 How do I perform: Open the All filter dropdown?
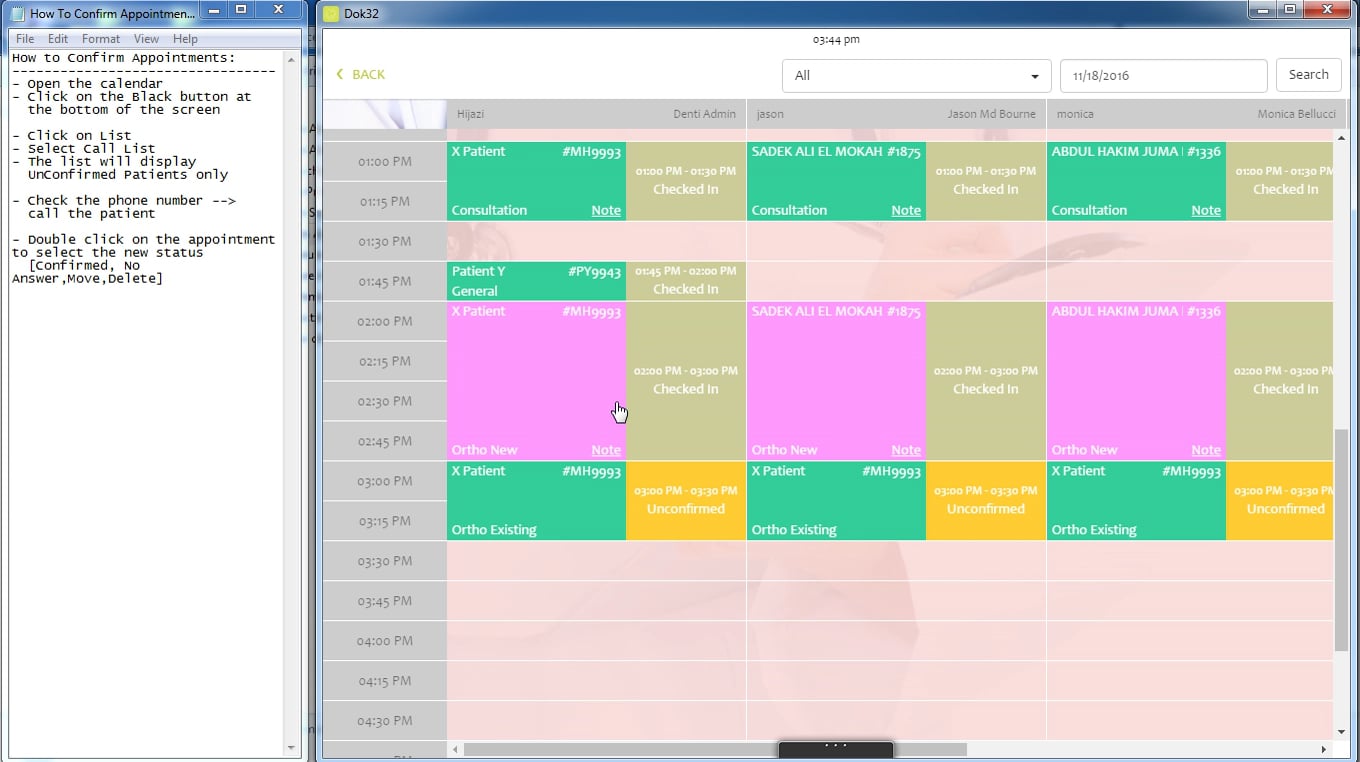click(x=916, y=76)
